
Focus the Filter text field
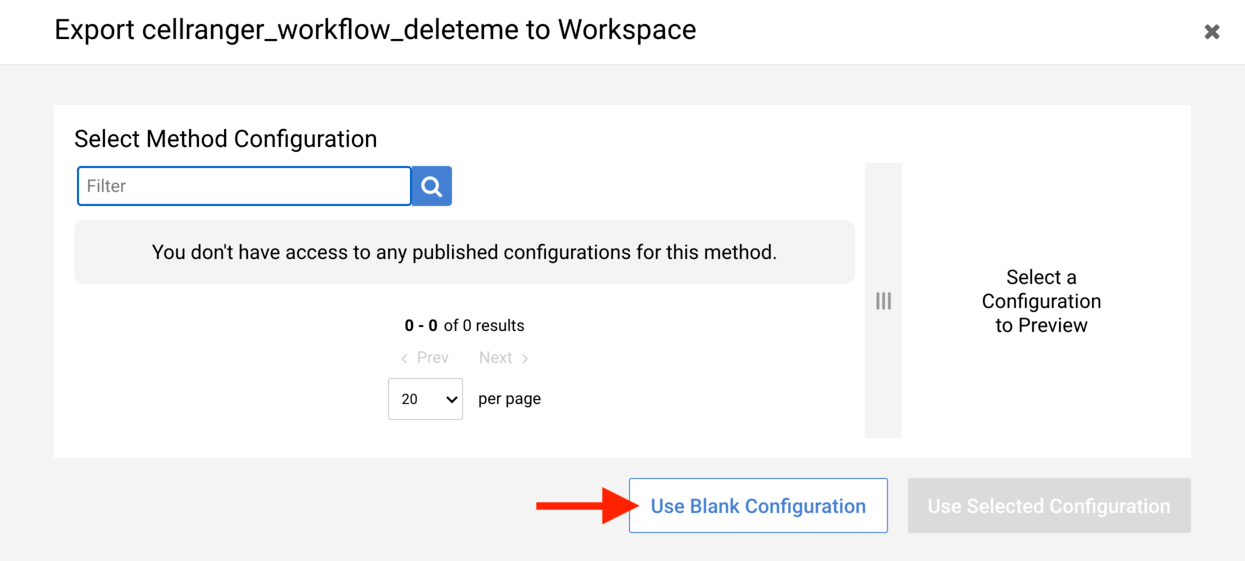pos(244,186)
